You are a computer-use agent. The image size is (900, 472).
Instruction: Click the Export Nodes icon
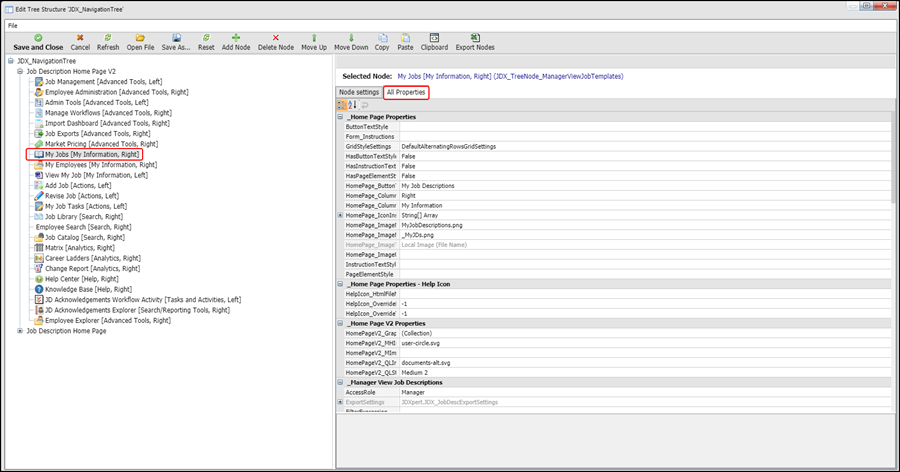coord(474,37)
